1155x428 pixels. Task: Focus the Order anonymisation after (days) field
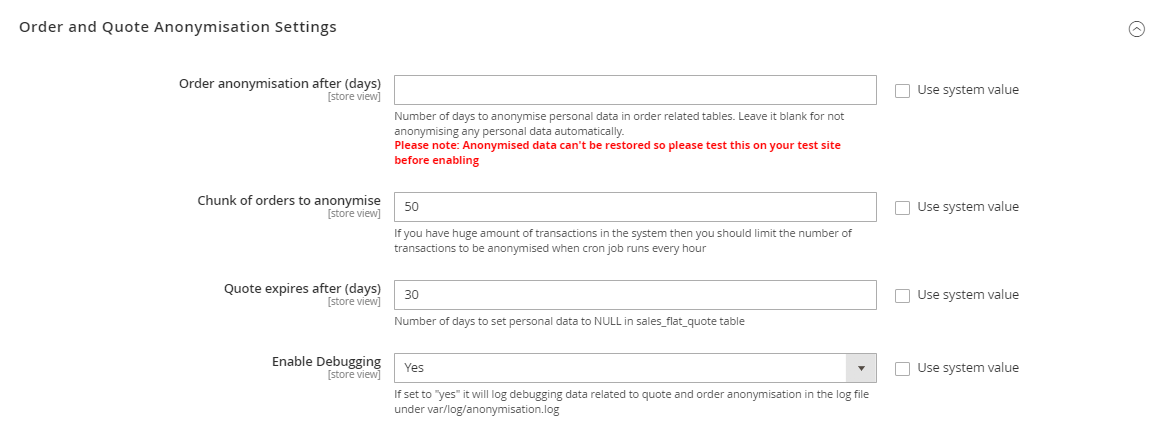(635, 90)
